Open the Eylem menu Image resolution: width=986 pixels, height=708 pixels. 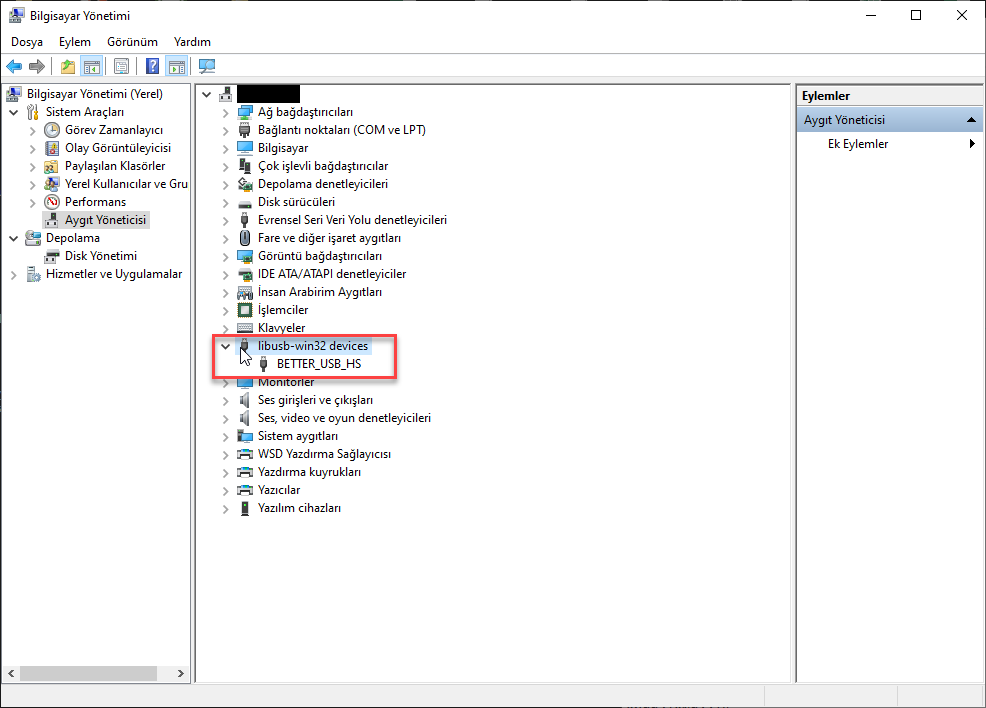point(75,41)
